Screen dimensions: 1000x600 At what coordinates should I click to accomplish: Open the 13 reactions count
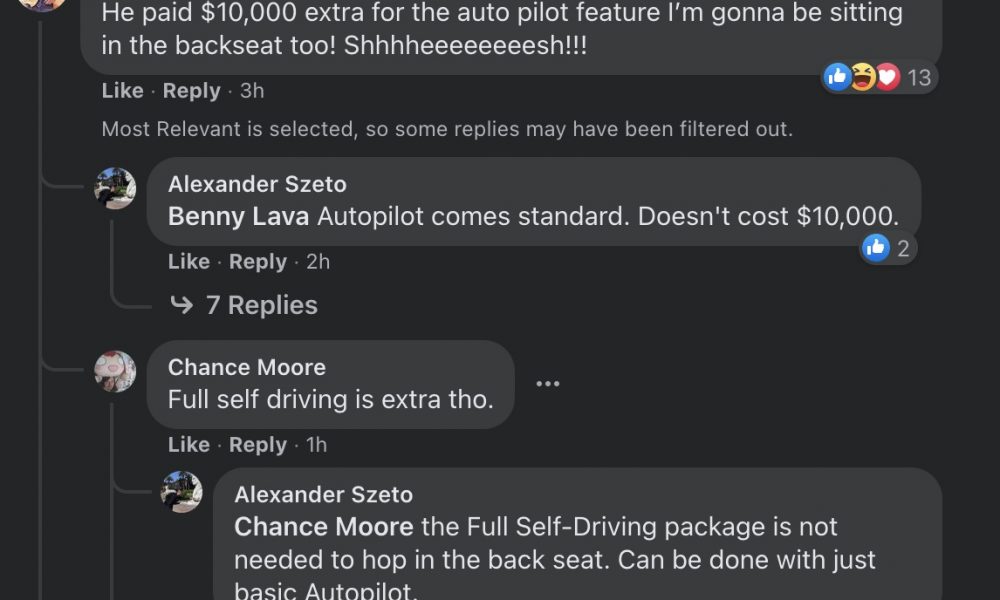coord(919,78)
